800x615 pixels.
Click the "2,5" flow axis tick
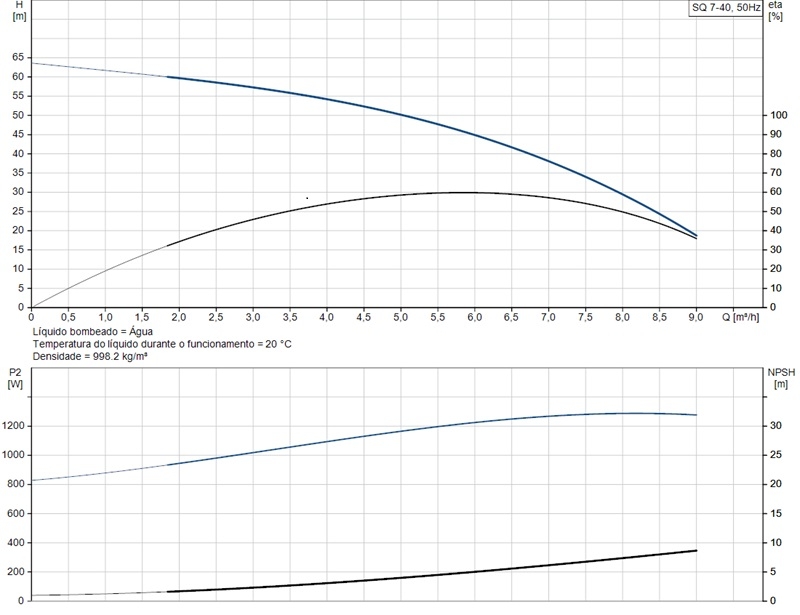click(x=216, y=317)
